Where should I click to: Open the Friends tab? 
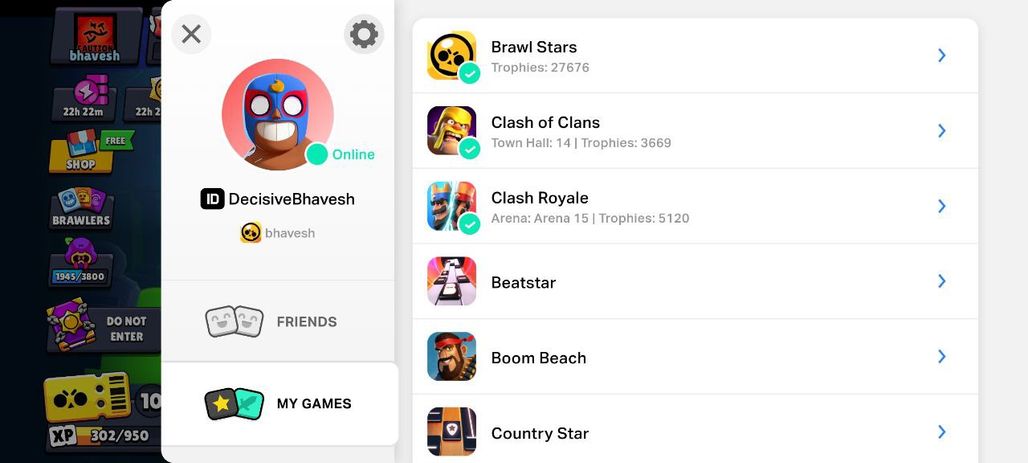[x=278, y=321]
